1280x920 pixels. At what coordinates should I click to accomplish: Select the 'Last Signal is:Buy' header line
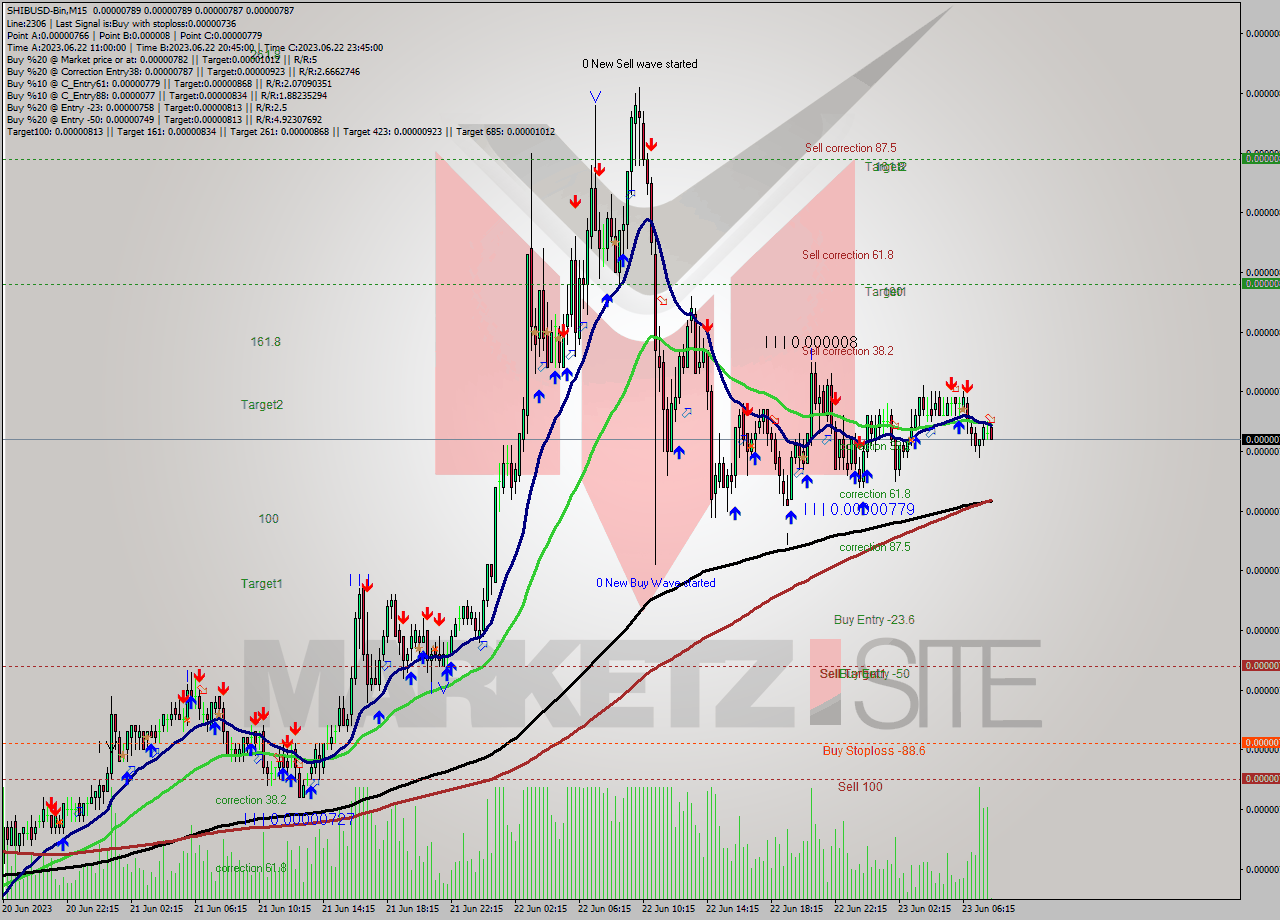click(121, 23)
